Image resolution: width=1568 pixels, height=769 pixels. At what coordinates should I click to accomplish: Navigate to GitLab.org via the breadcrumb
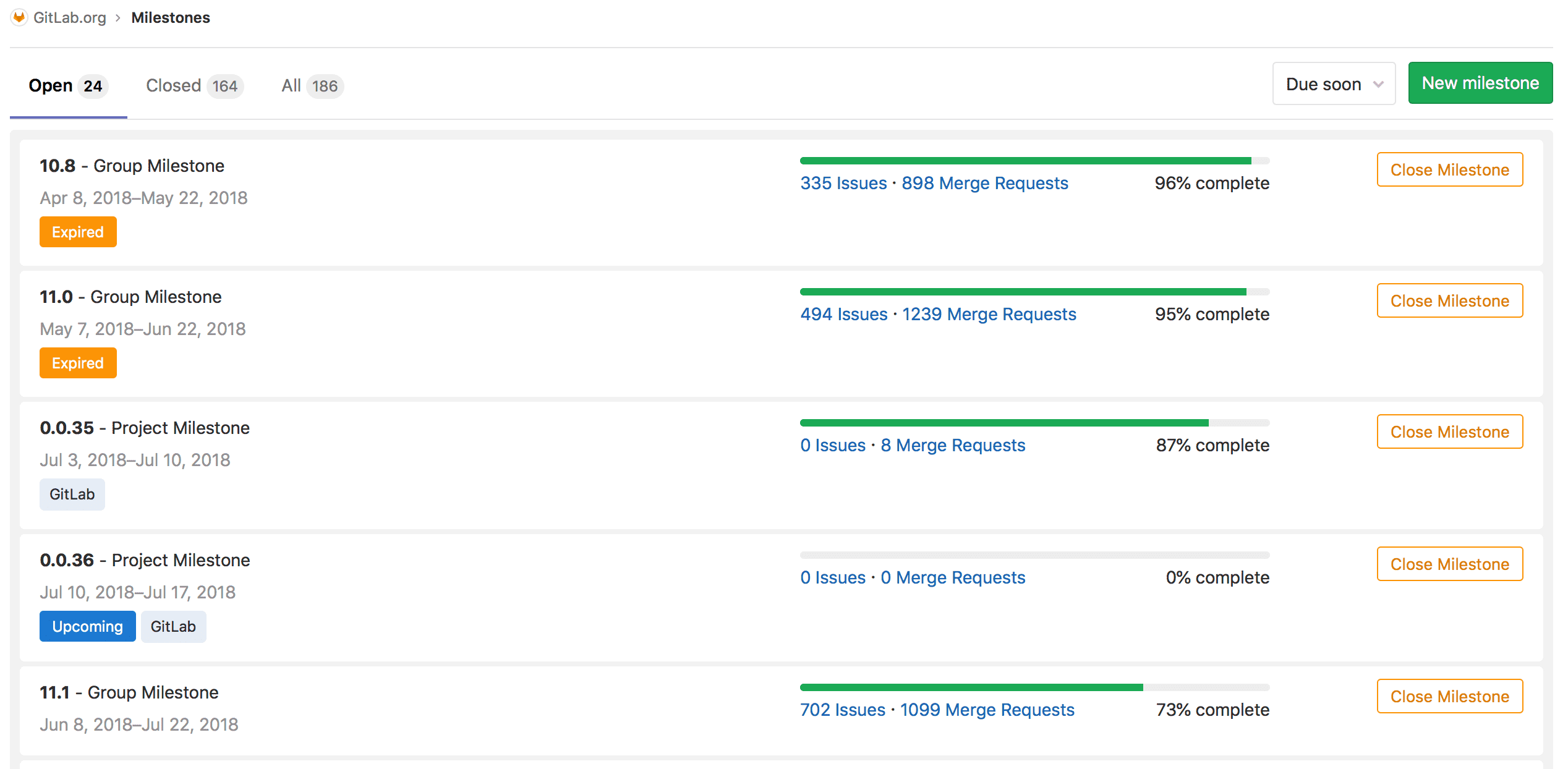69,18
